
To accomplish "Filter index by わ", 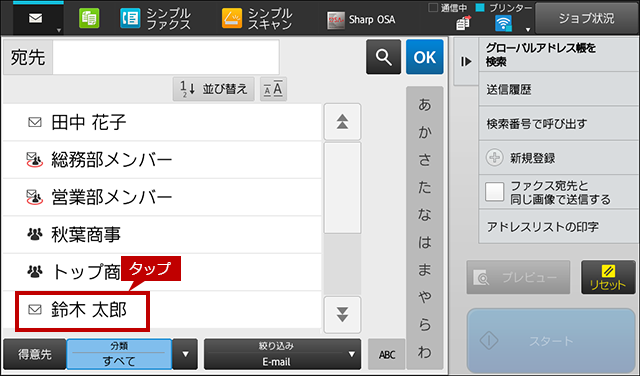I will click(424, 352).
